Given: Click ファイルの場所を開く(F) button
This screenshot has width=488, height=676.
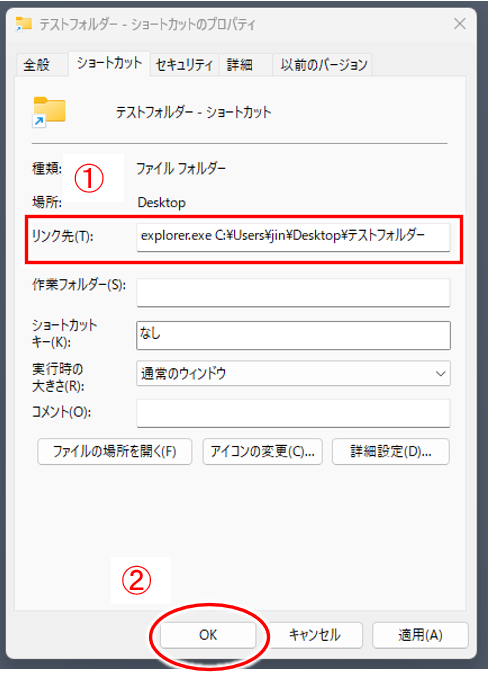Looking at the screenshot, I should (115, 451).
